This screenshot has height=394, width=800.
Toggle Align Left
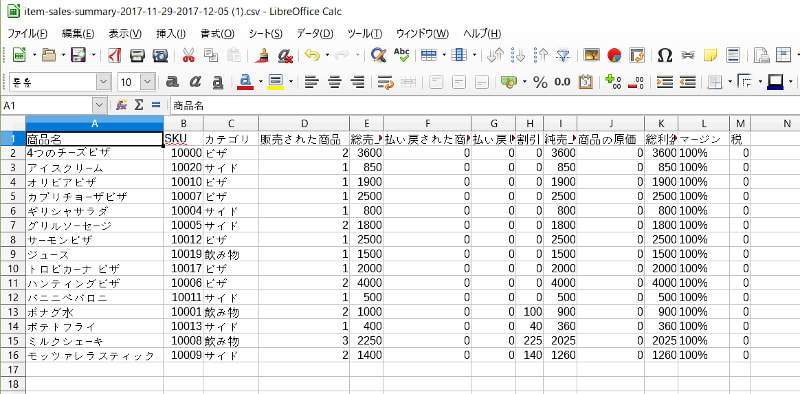pos(311,82)
